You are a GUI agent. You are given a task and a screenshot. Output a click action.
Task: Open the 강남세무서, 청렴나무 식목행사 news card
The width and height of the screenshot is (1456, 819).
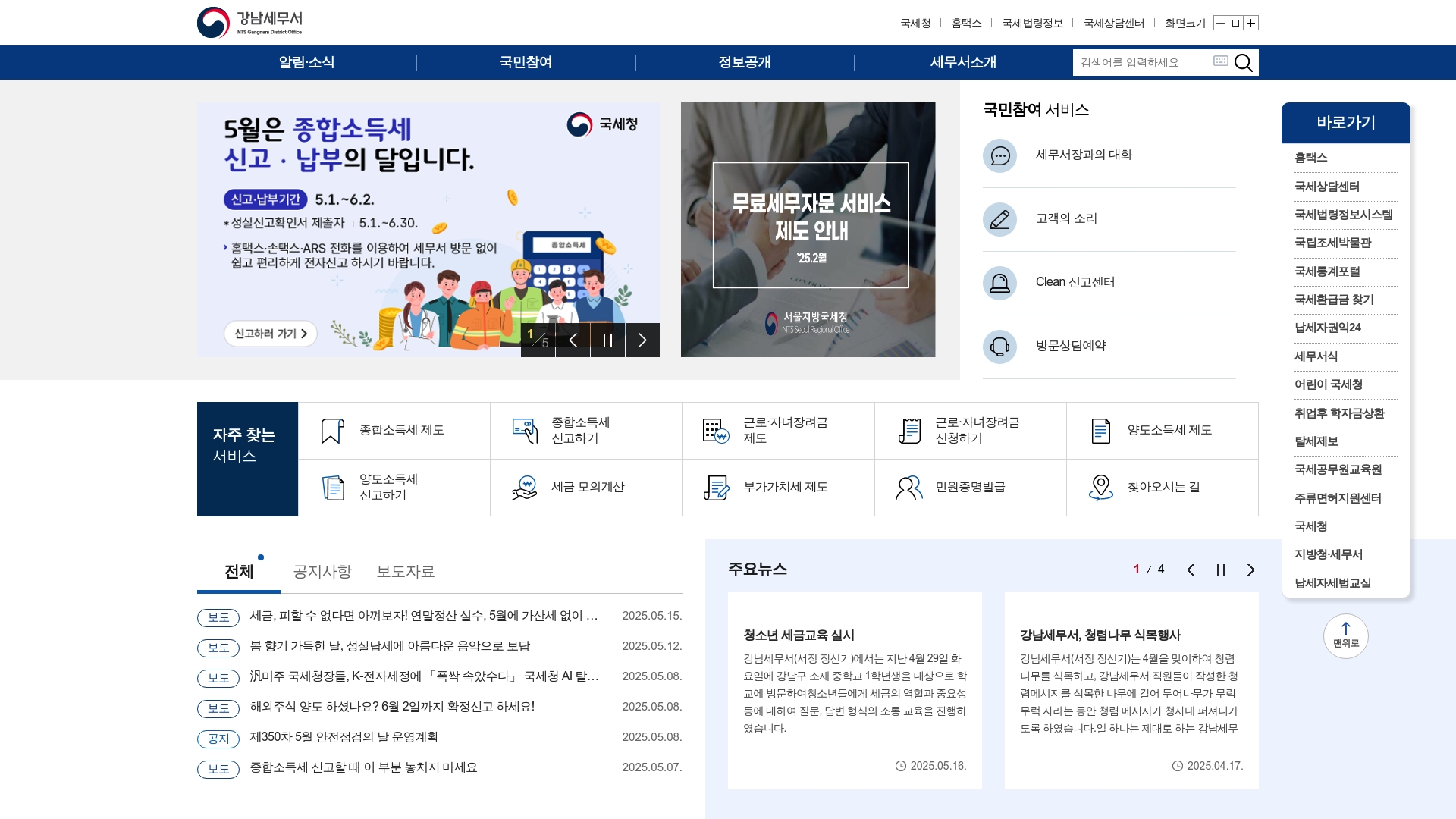click(x=1131, y=691)
